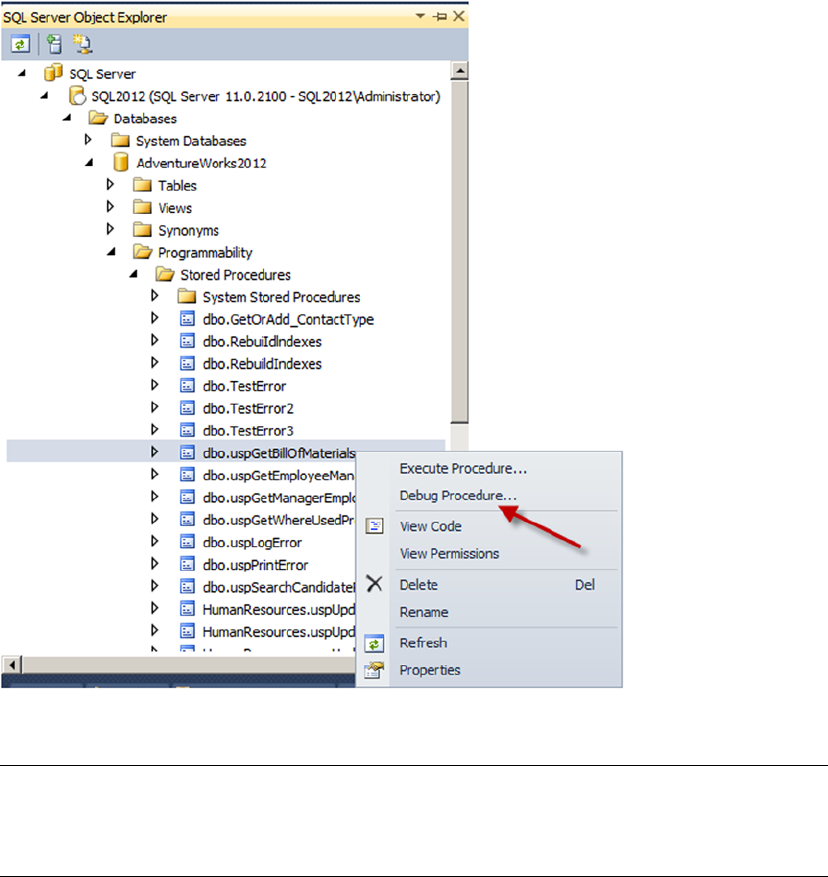Viewport: 828px width, 877px height.
Task: Click the dbo.uspPrintError procedure icon
Action: pos(187,564)
